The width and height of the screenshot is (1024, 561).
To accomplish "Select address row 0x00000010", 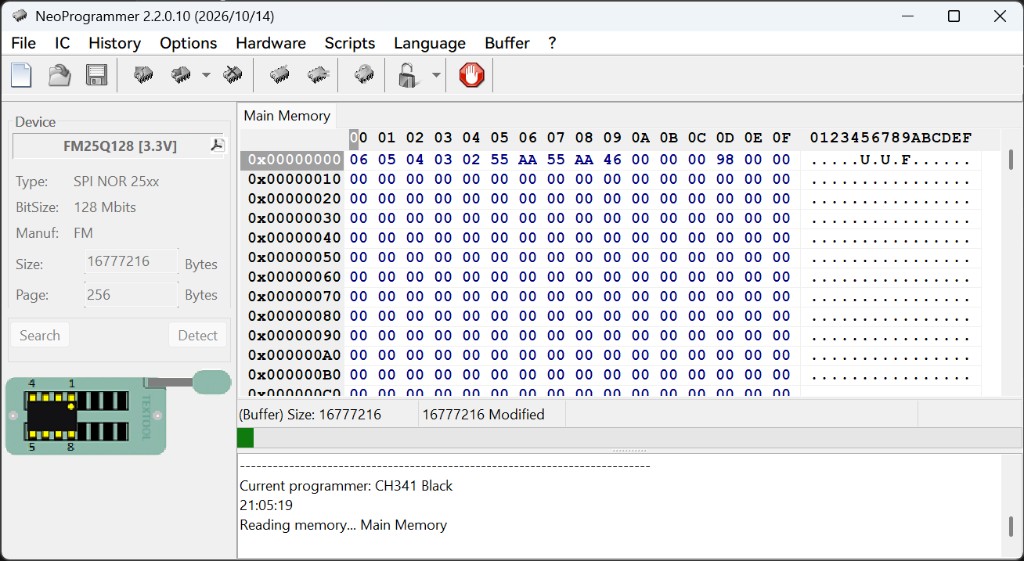I will click(x=295, y=180).
